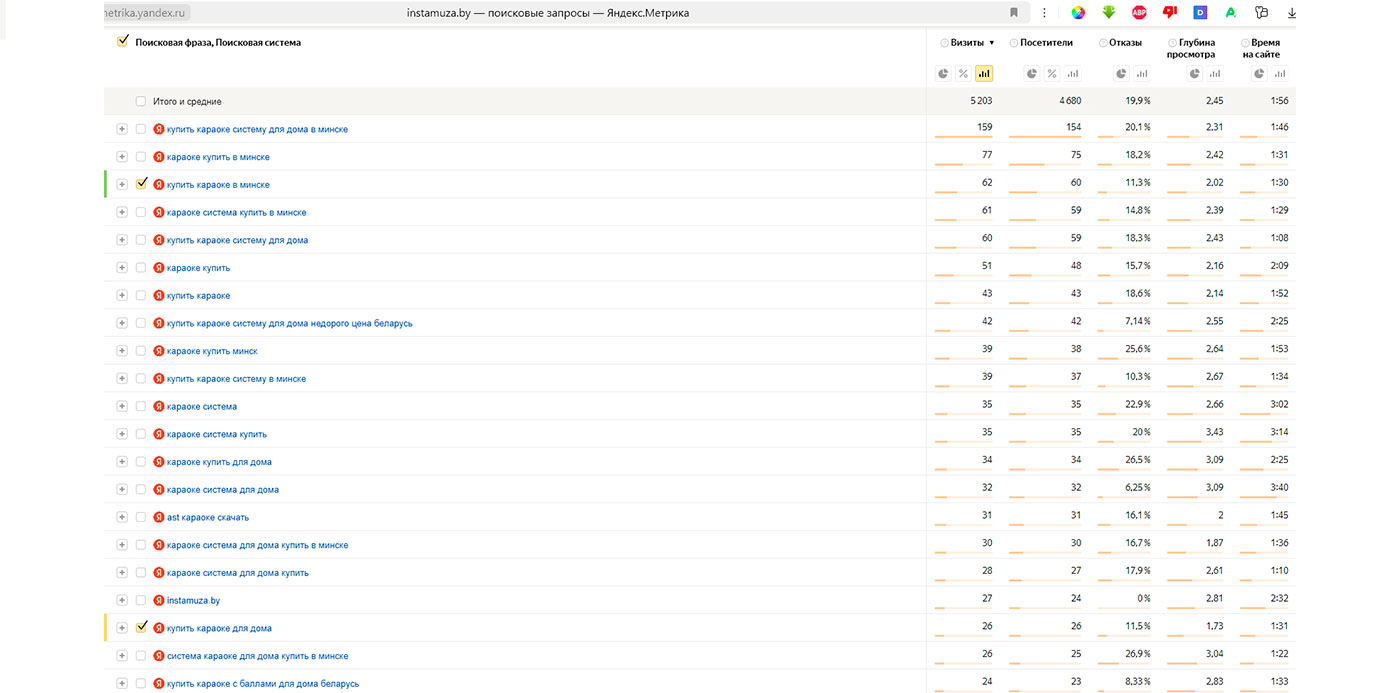Expand the караоке купить row
The image size is (1400, 693).
[x=122, y=268]
